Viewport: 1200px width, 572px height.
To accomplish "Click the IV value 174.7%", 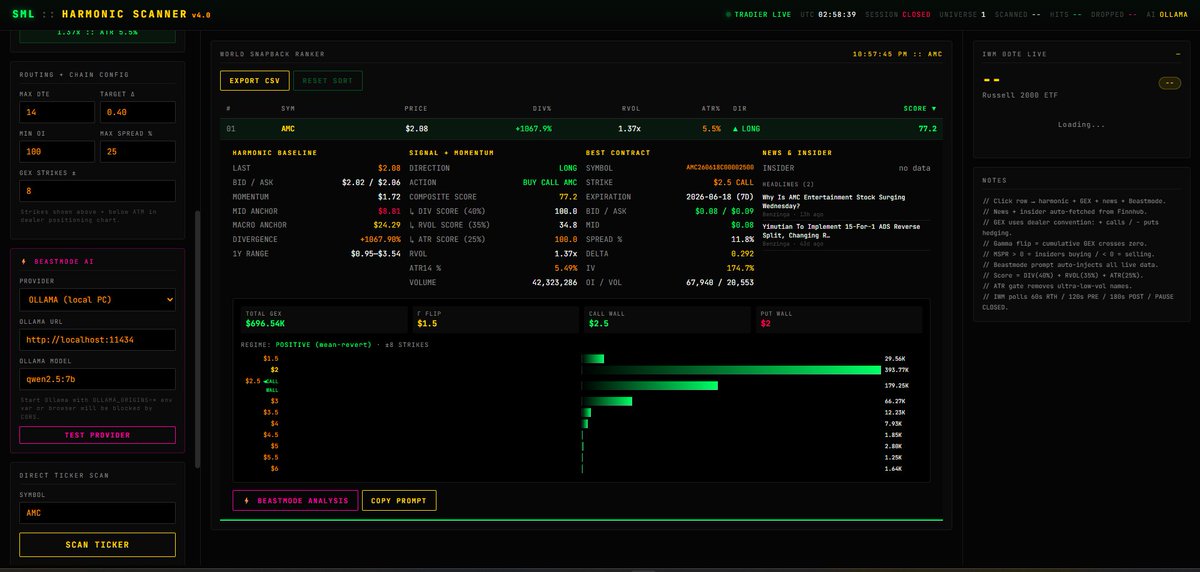I will point(740,269).
